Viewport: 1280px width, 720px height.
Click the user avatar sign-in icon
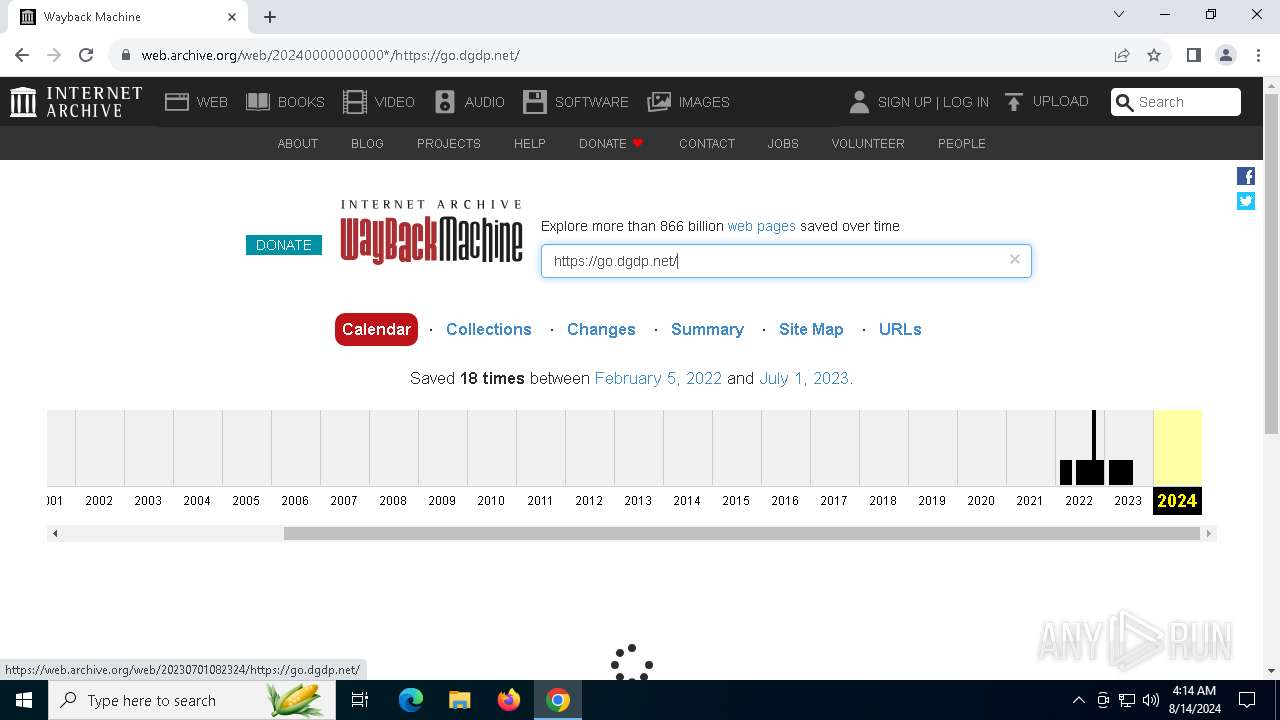pos(859,101)
